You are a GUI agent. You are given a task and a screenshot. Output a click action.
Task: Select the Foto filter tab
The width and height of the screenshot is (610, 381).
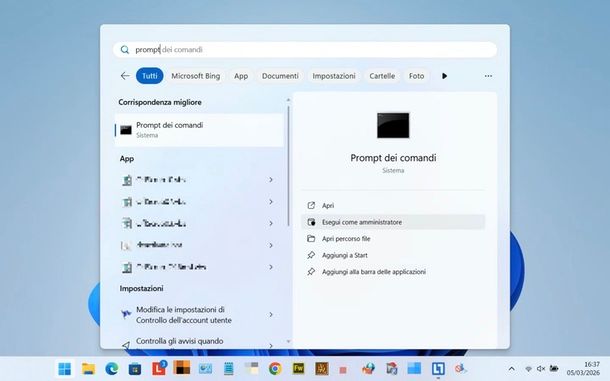(416, 76)
